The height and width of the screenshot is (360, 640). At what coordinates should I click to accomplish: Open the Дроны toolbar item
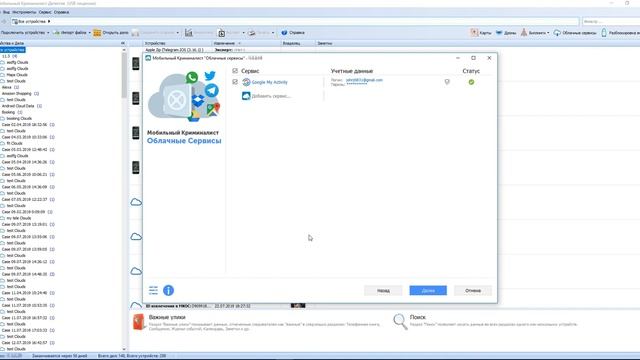tap(506, 33)
